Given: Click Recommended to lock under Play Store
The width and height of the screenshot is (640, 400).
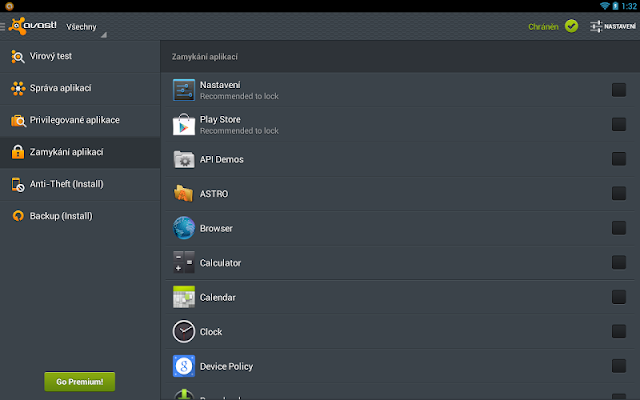Looking at the screenshot, I should 239,131.
